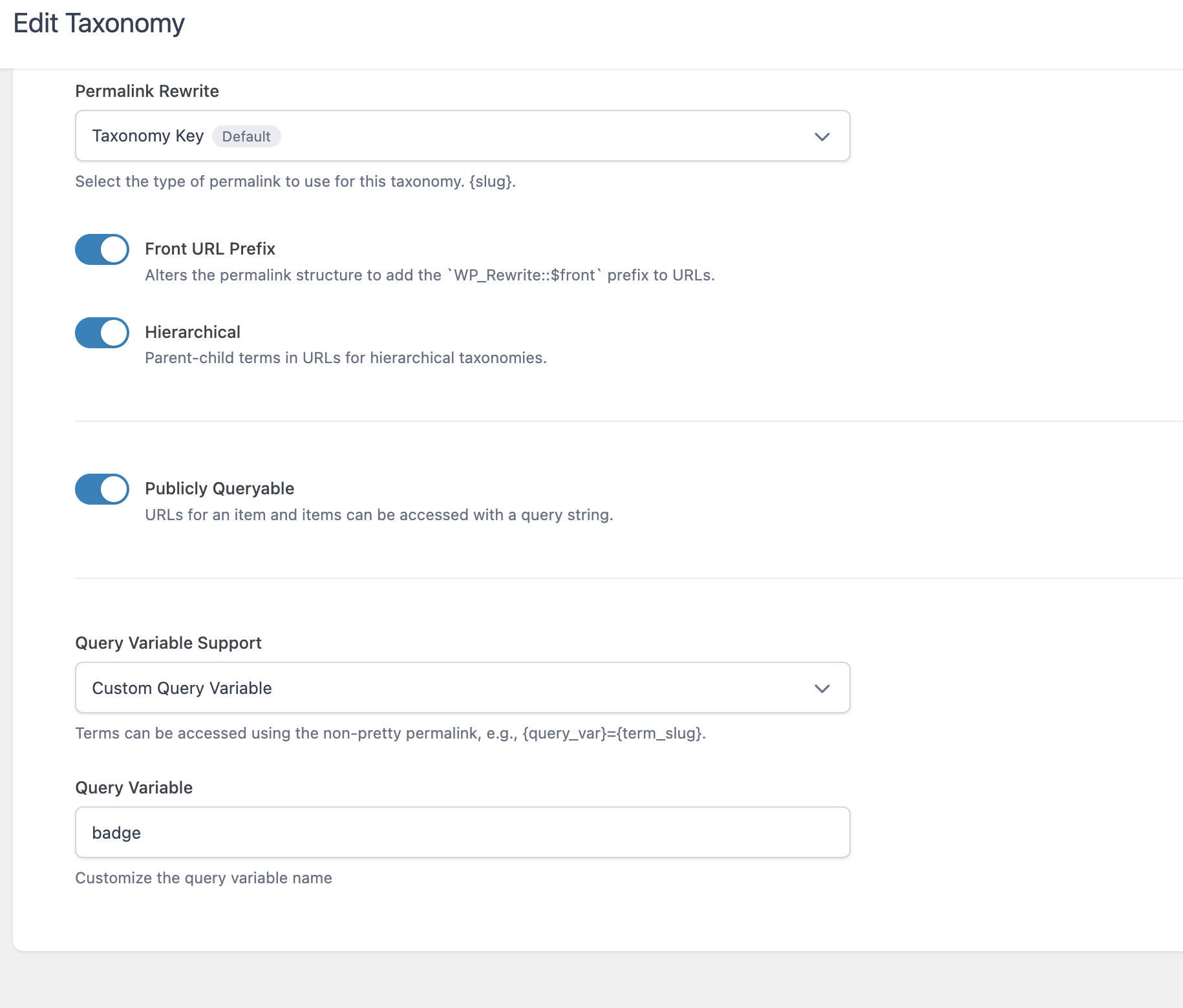Click the 'URLs for an item' description
Viewport: 1183px width, 1008px height.
(379, 515)
